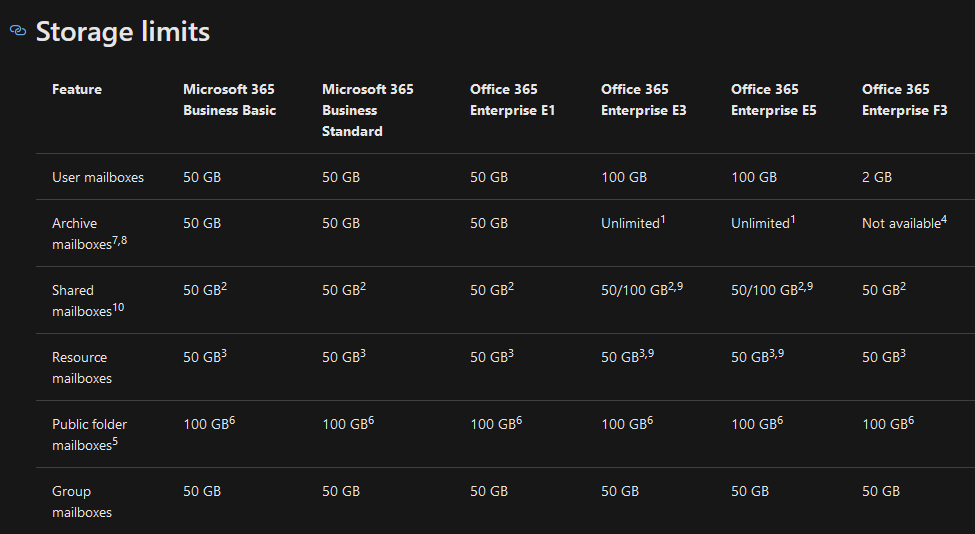Image resolution: width=975 pixels, height=534 pixels.
Task: Open footnote 5 on Public folder mailboxes
Action: [x=115, y=441]
